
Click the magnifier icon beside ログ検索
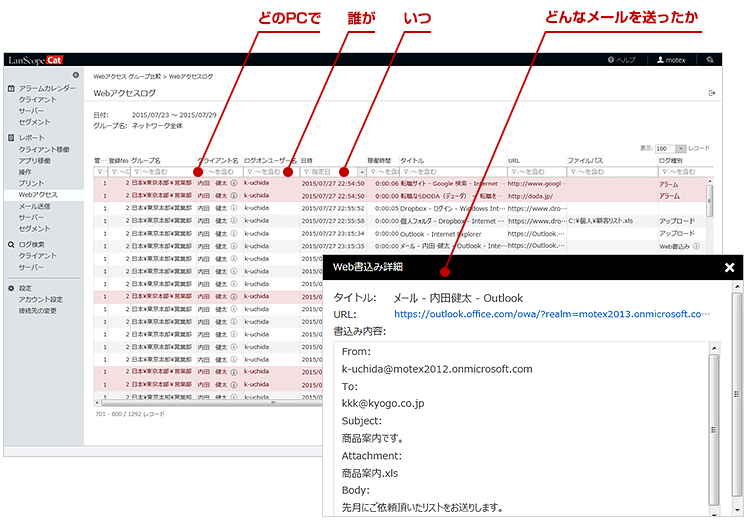tap(11, 244)
